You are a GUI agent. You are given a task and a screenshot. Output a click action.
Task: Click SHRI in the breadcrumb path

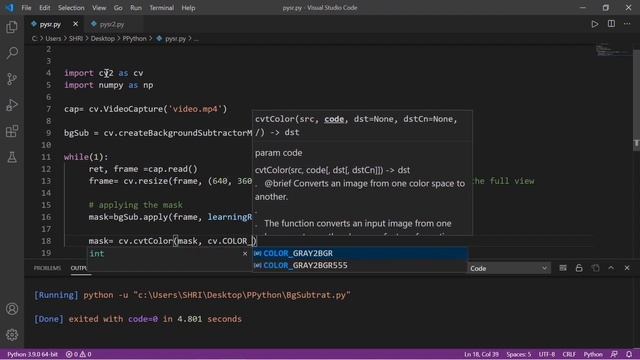click(x=76, y=39)
